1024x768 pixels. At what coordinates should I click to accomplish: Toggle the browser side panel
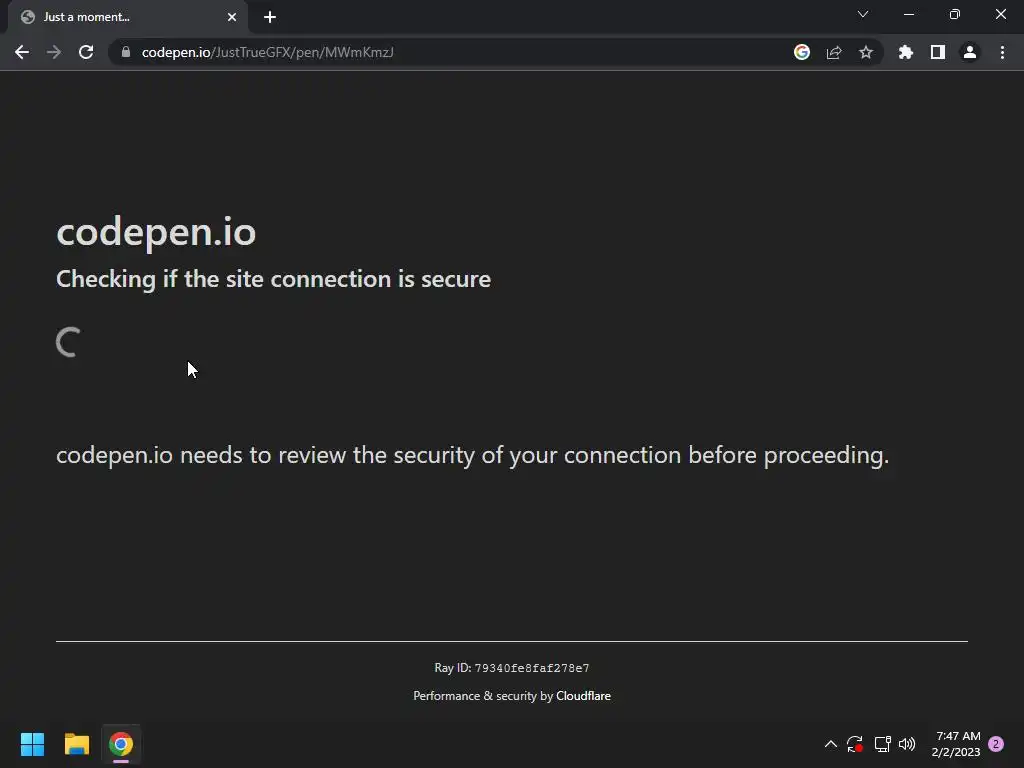pyautogui.click(x=938, y=52)
